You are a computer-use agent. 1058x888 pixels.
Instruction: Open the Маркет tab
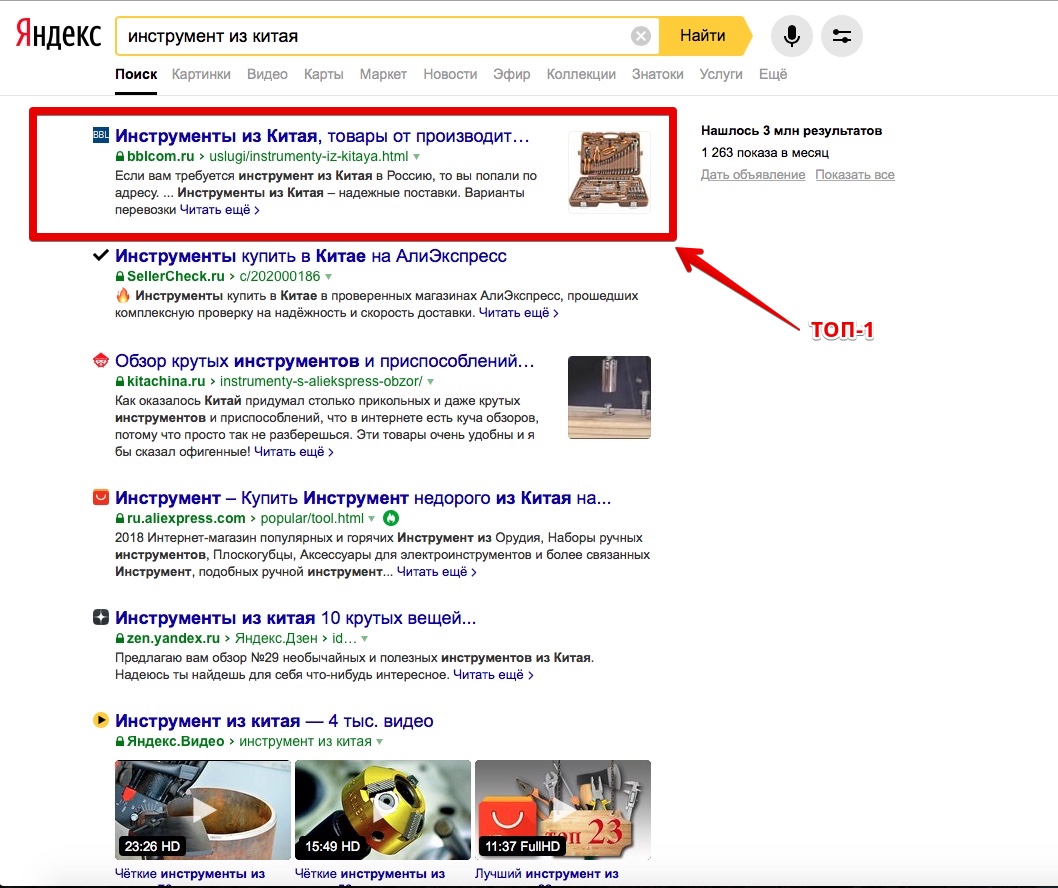(x=383, y=74)
